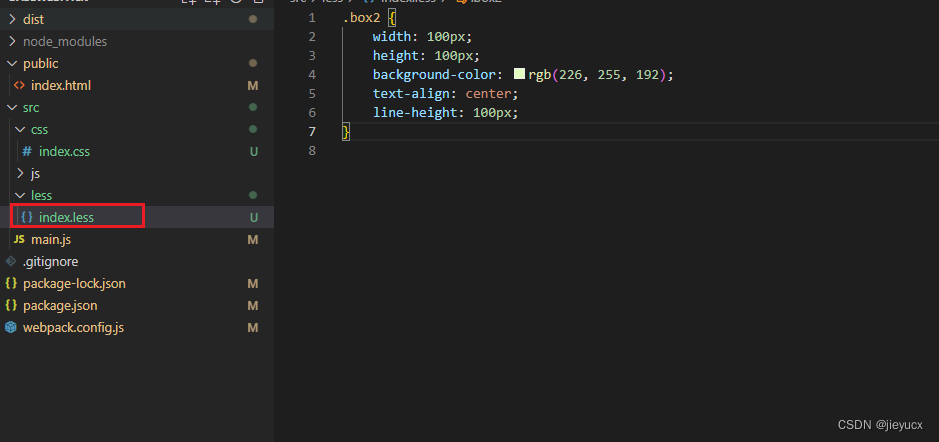Click the braces icon beside package-lock.json
The width and height of the screenshot is (939, 442).
point(11,283)
